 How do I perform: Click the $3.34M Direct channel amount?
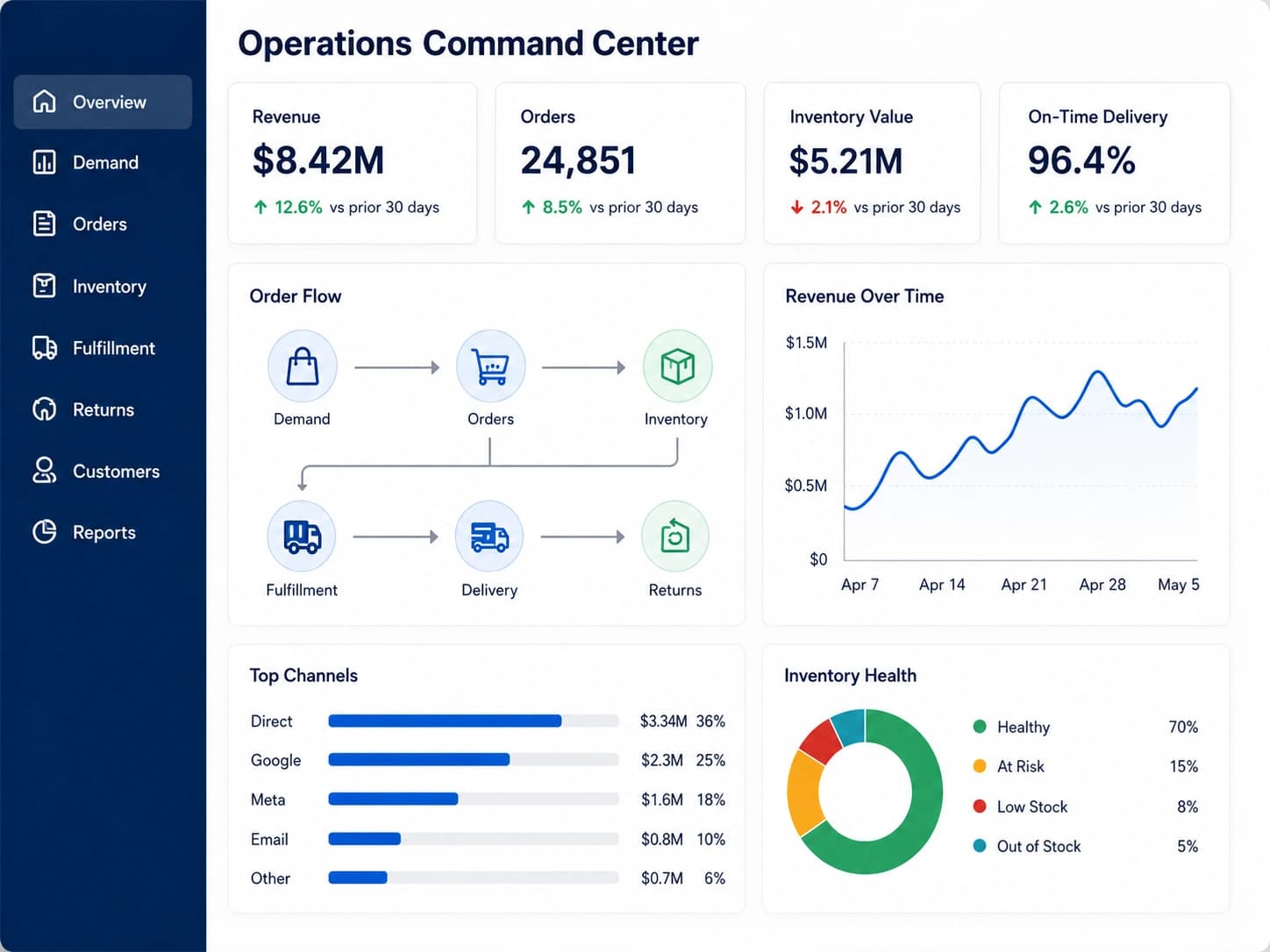tap(663, 721)
